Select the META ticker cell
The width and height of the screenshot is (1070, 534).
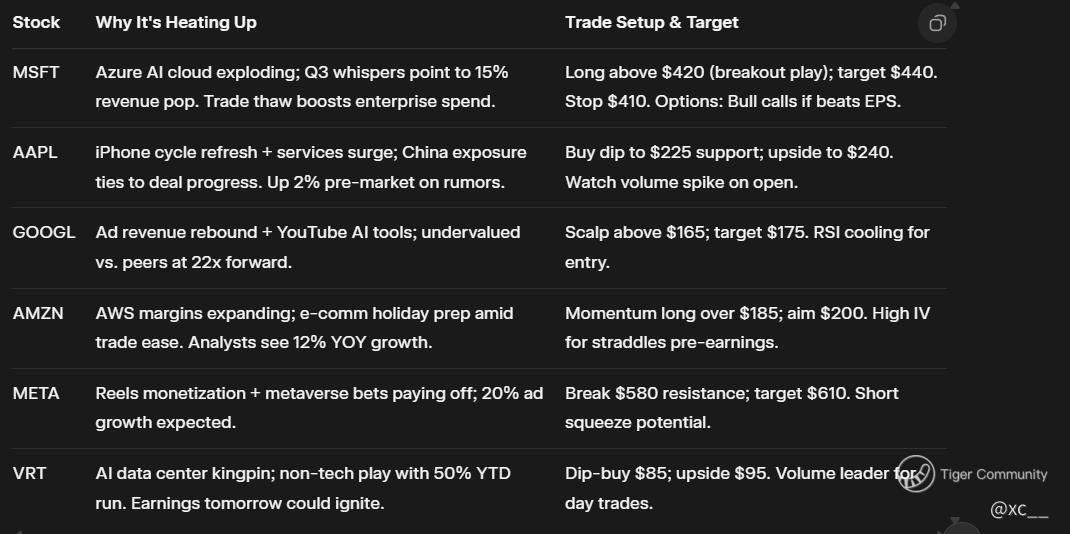(36, 393)
